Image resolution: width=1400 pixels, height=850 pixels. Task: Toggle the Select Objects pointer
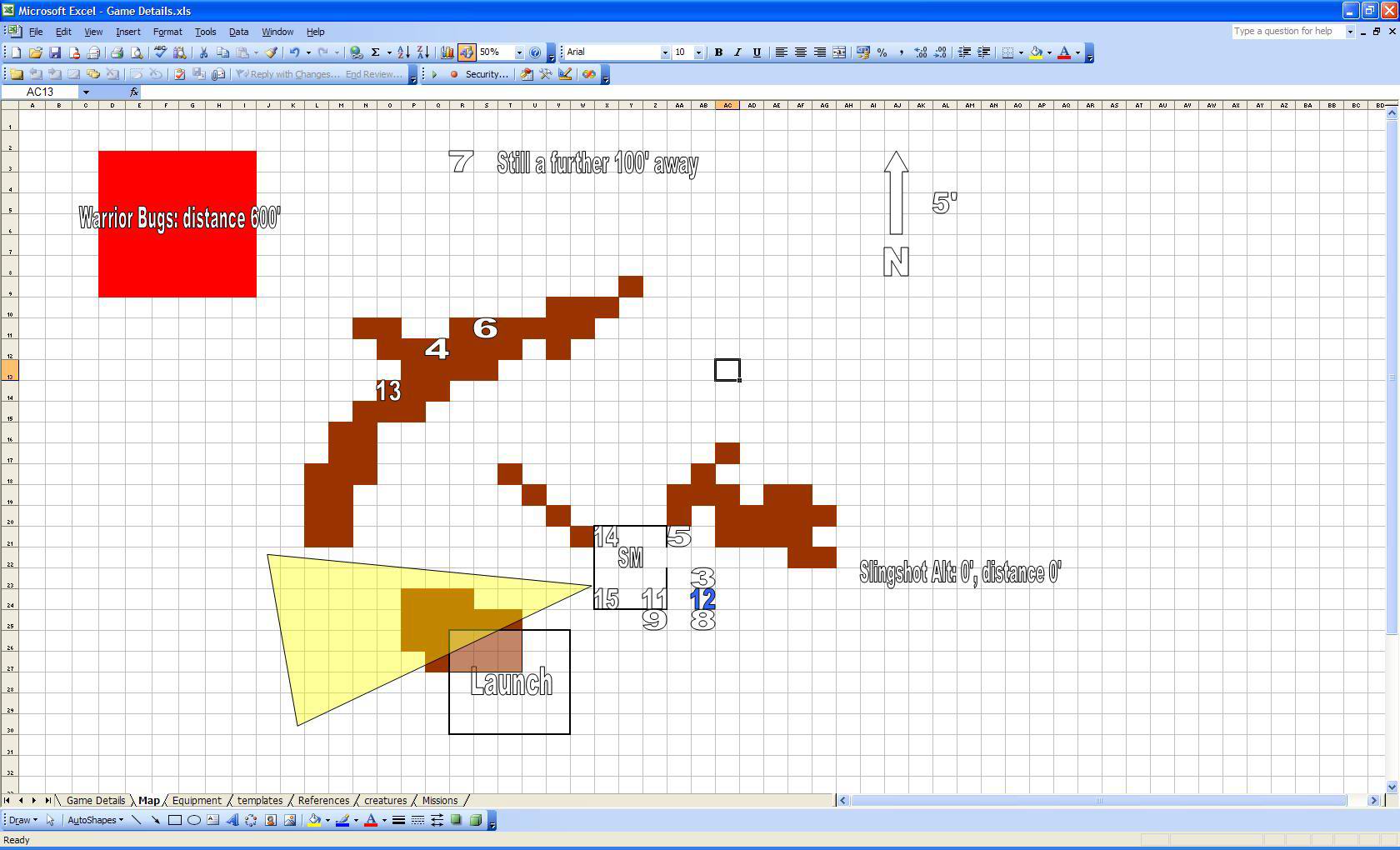point(50,820)
